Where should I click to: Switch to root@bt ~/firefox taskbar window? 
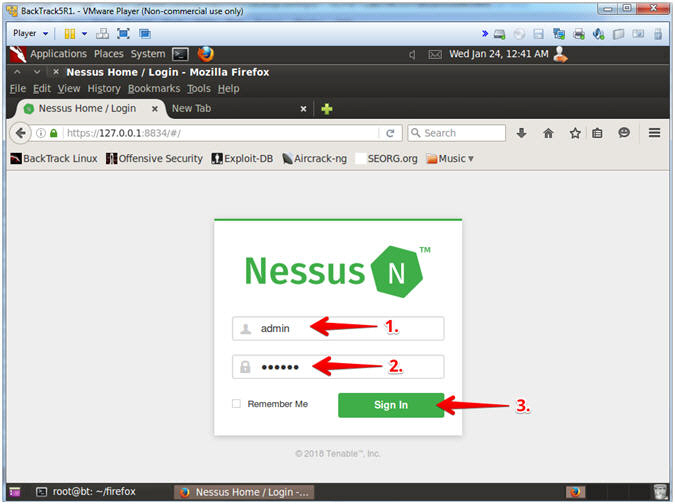click(x=86, y=492)
